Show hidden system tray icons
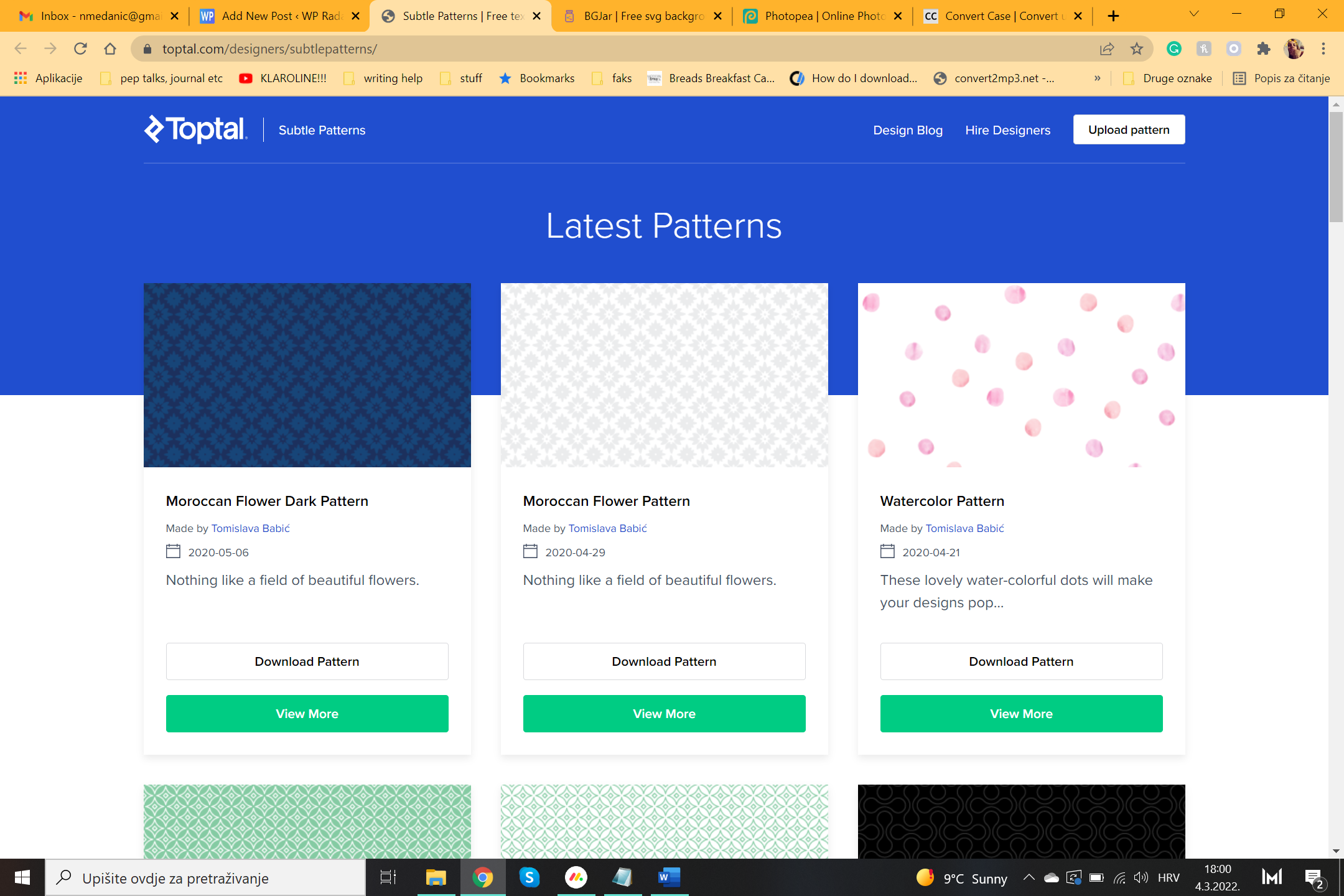1344x896 pixels. click(1029, 877)
